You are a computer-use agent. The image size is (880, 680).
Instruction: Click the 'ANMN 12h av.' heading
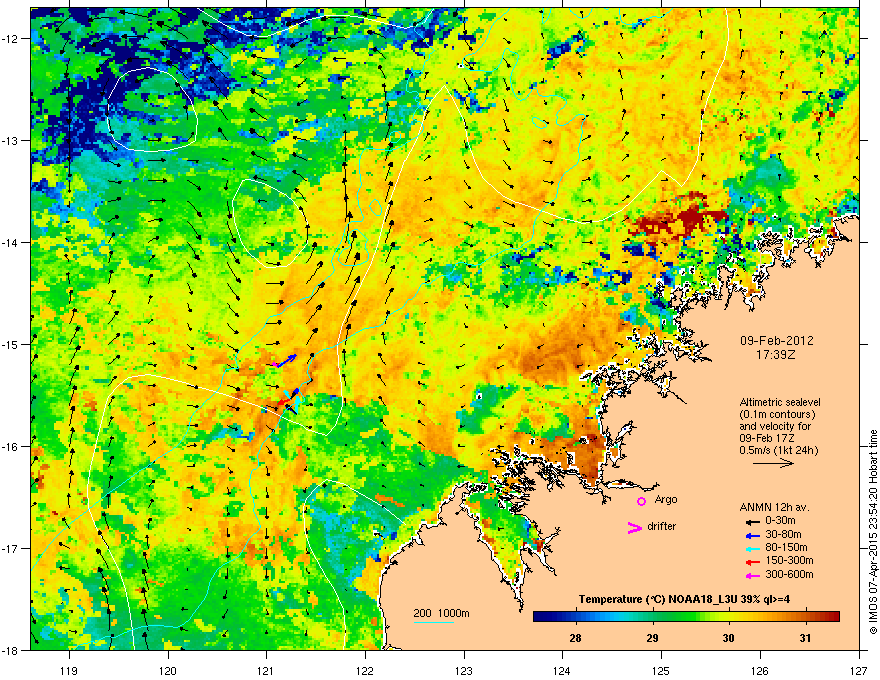774,507
